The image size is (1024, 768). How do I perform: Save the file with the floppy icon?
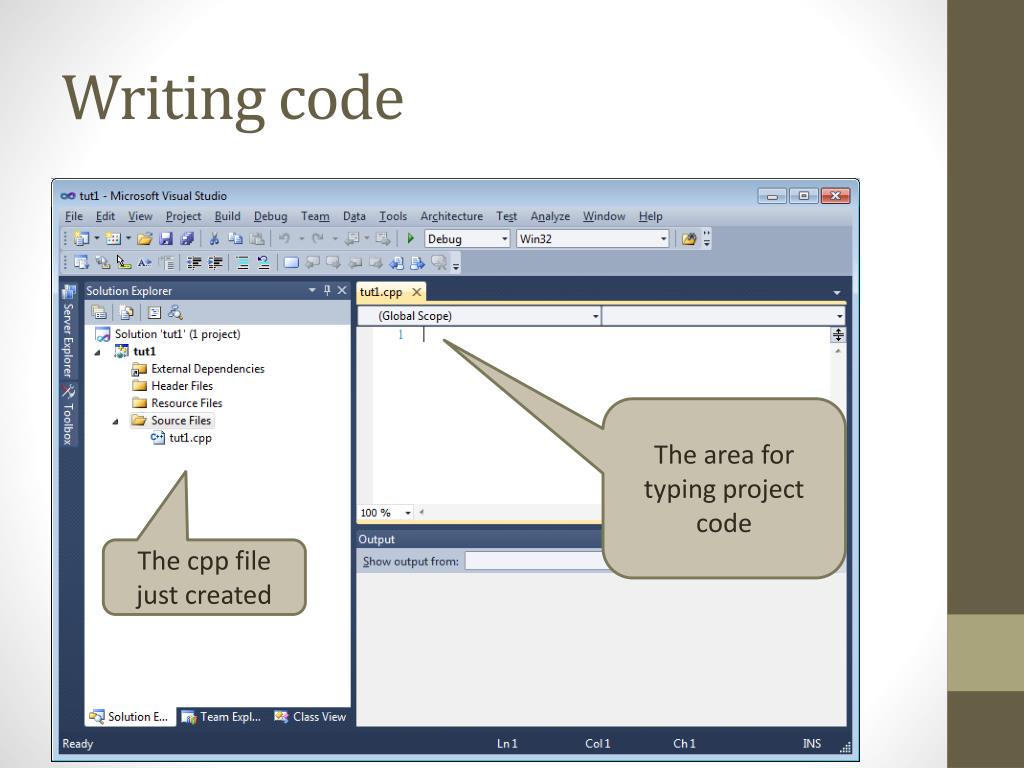pyautogui.click(x=166, y=239)
